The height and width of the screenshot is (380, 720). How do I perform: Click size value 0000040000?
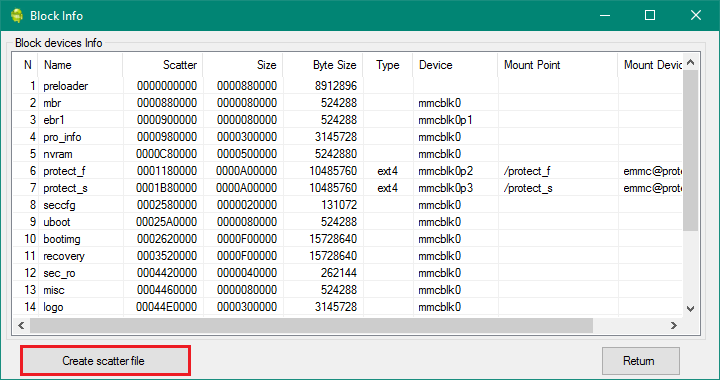[x=247, y=273]
